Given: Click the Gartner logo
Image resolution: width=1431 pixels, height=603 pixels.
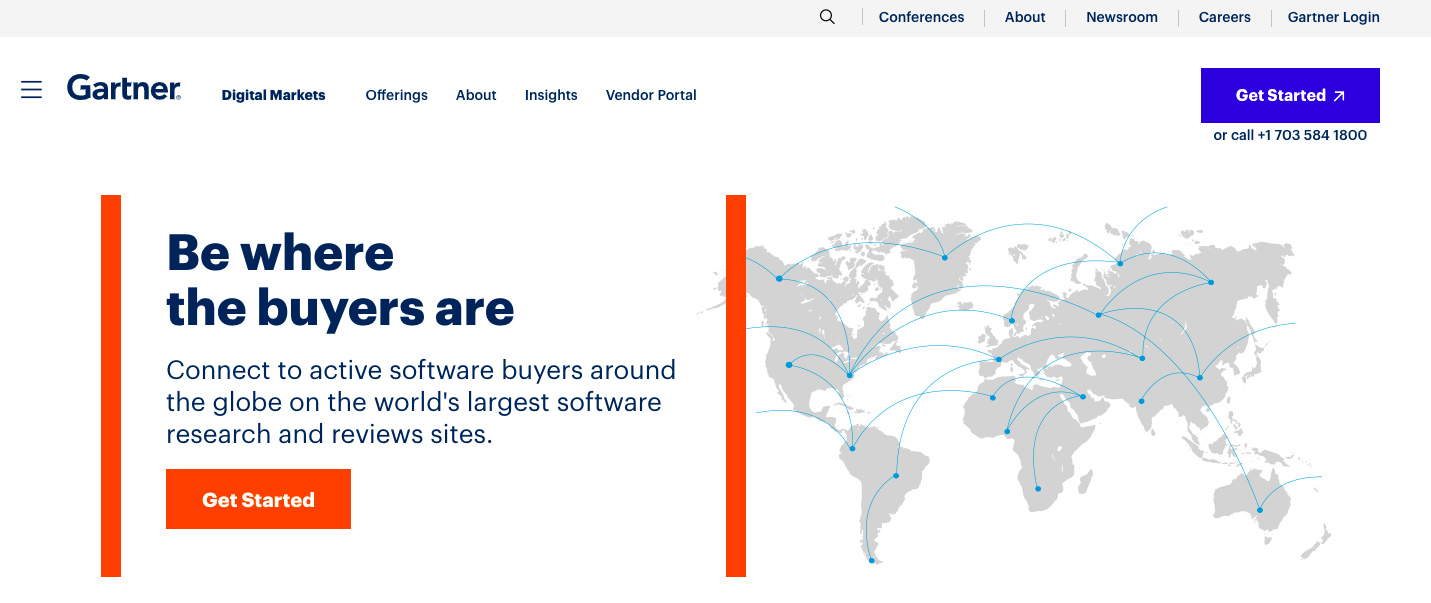Looking at the screenshot, I should coord(124,88).
